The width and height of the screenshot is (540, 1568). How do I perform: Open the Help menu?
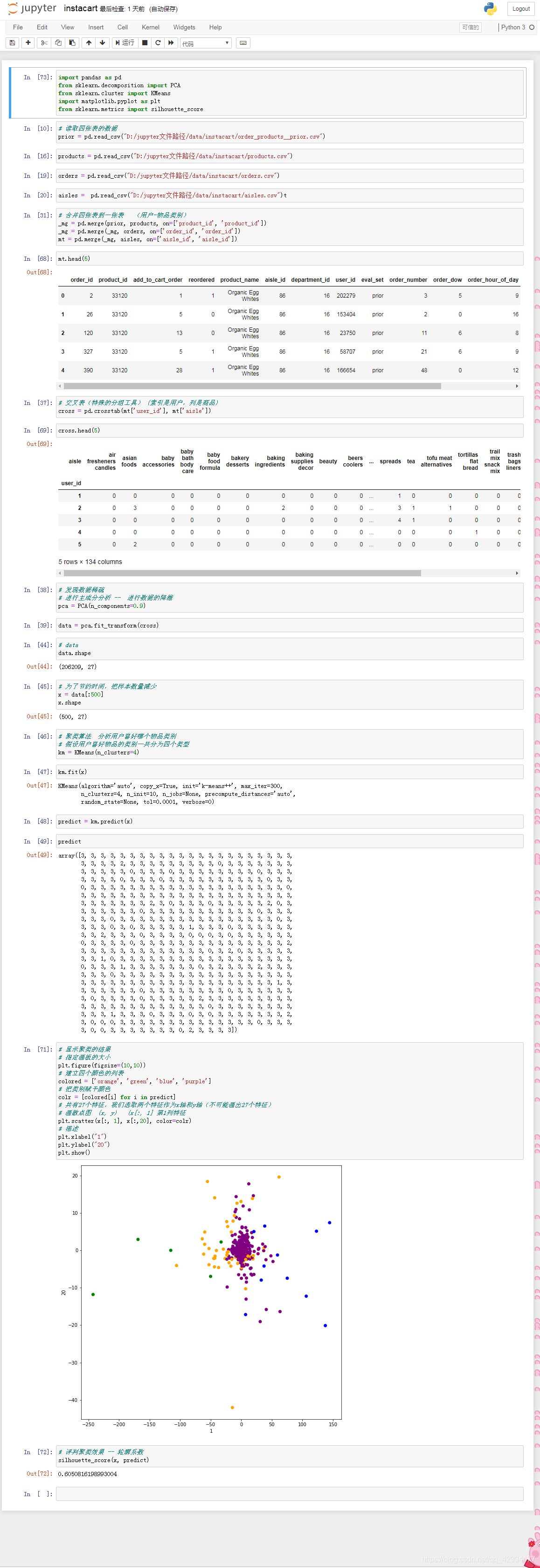click(x=215, y=28)
